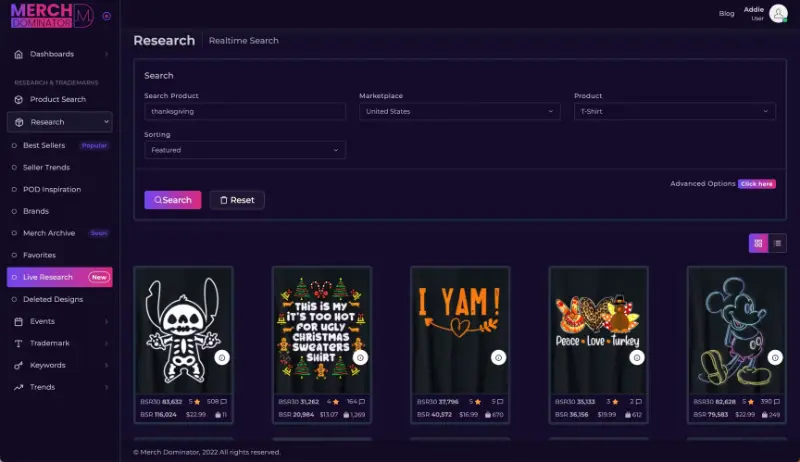
Task: Click the Trademark T icon
Action: 18,343
